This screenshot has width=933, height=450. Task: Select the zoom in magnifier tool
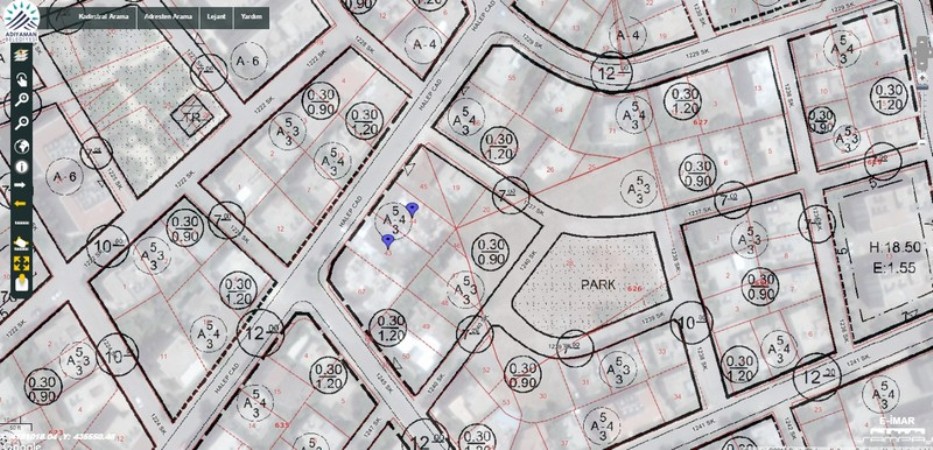21,100
